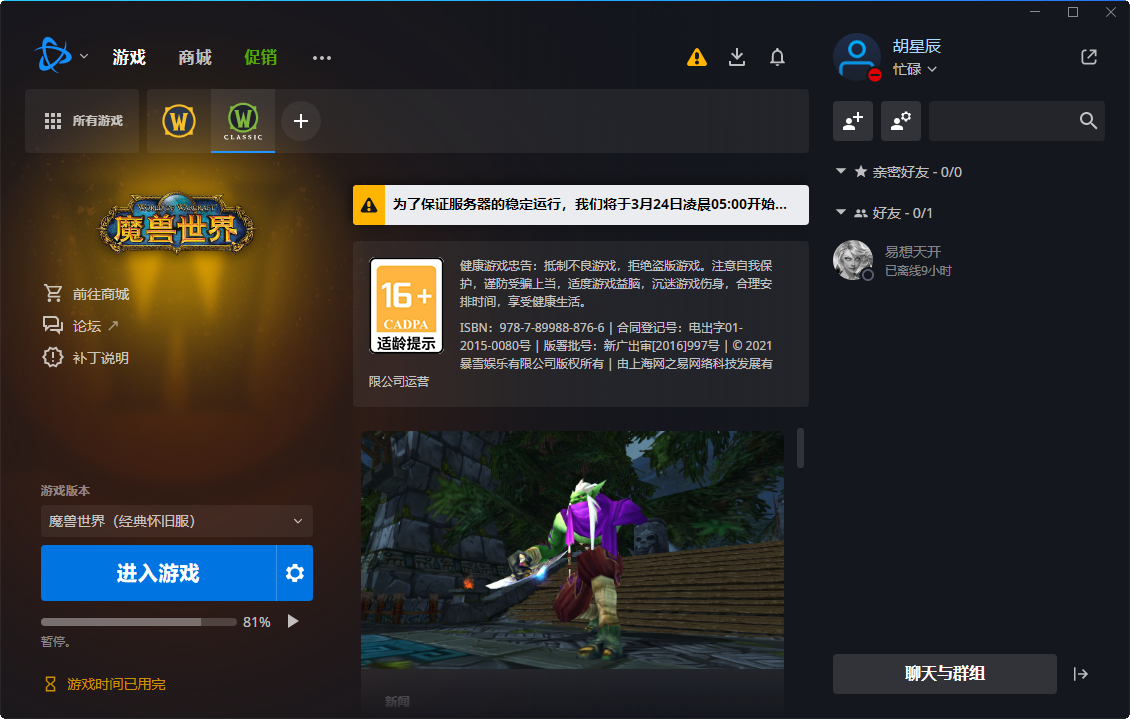Select the World of Warcraft game tab

179,121
